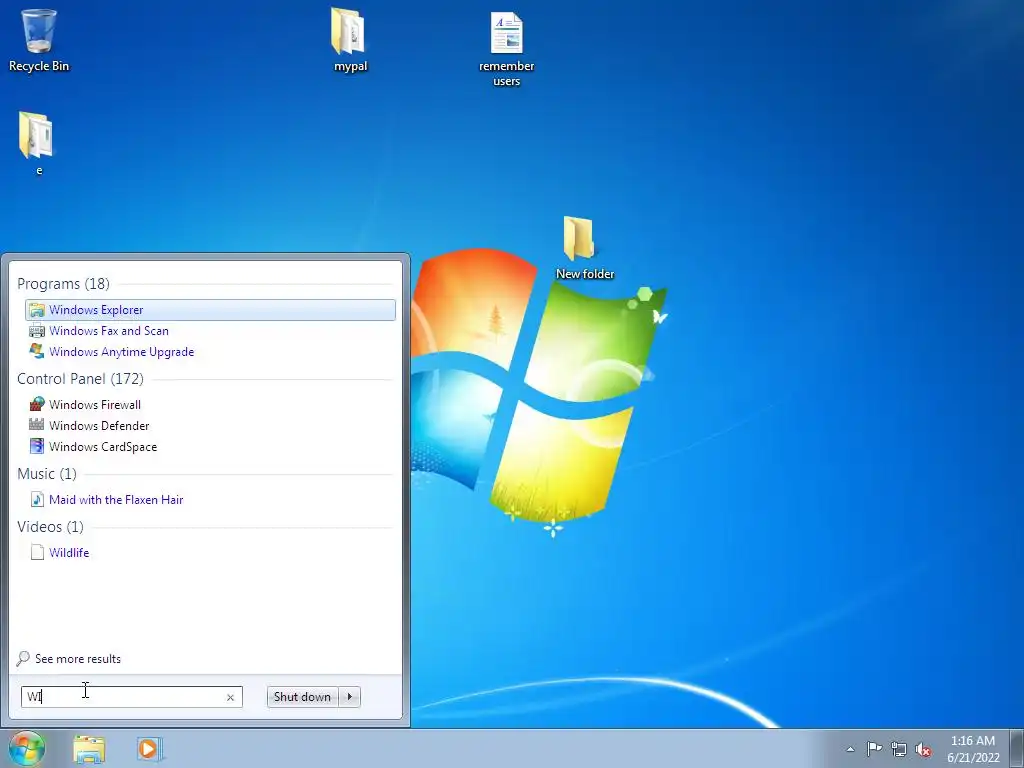1024x768 pixels.
Task: Expand the Shut down options arrow
Action: click(x=349, y=697)
